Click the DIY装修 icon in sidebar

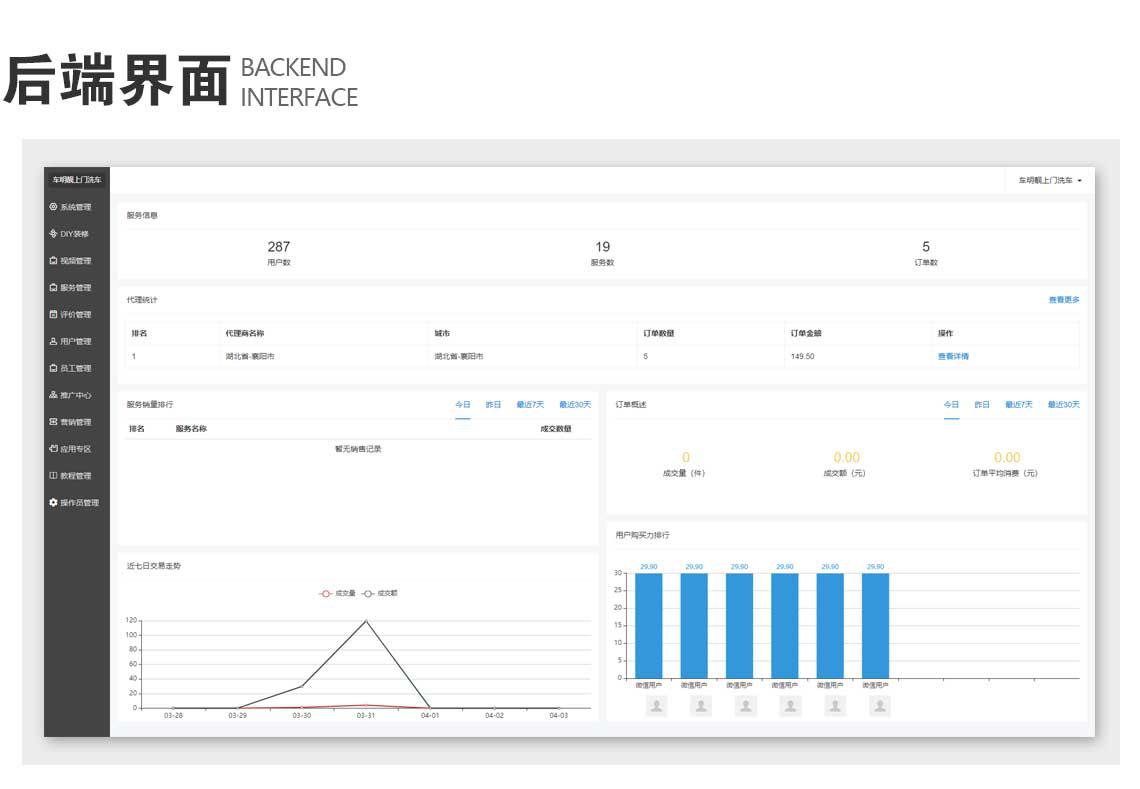53,234
